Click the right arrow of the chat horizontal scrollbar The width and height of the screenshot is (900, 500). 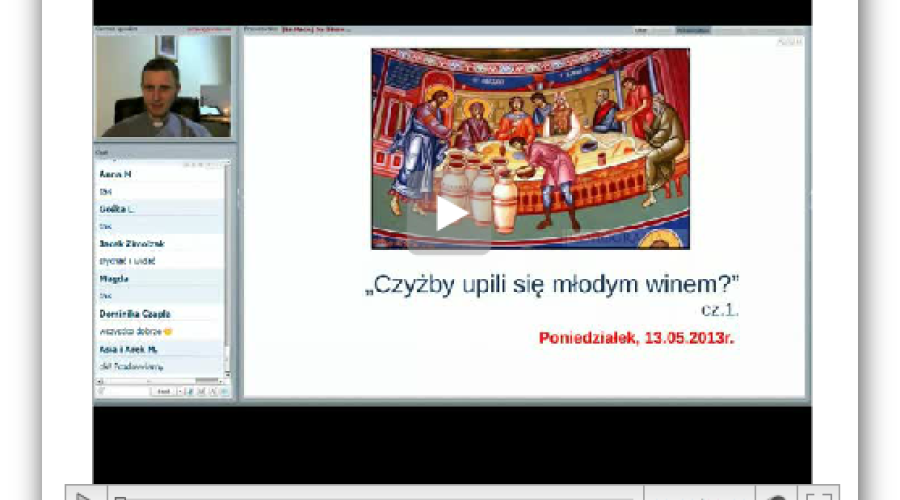(x=220, y=381)
